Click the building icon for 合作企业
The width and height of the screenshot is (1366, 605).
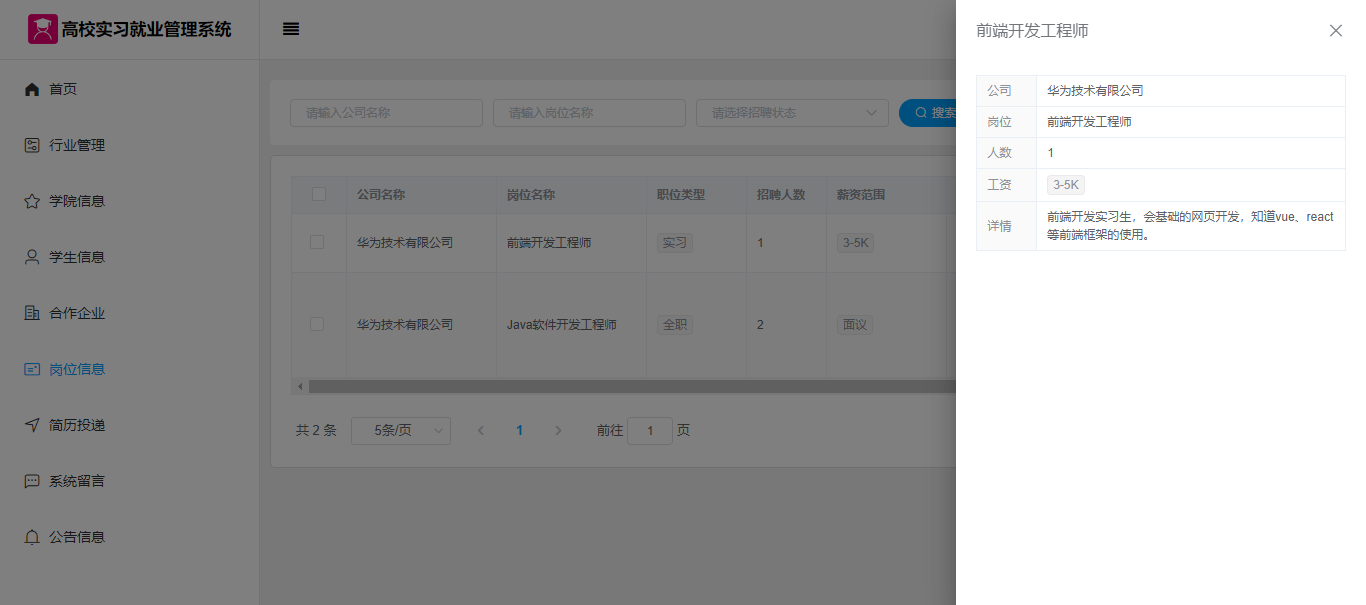32,313
